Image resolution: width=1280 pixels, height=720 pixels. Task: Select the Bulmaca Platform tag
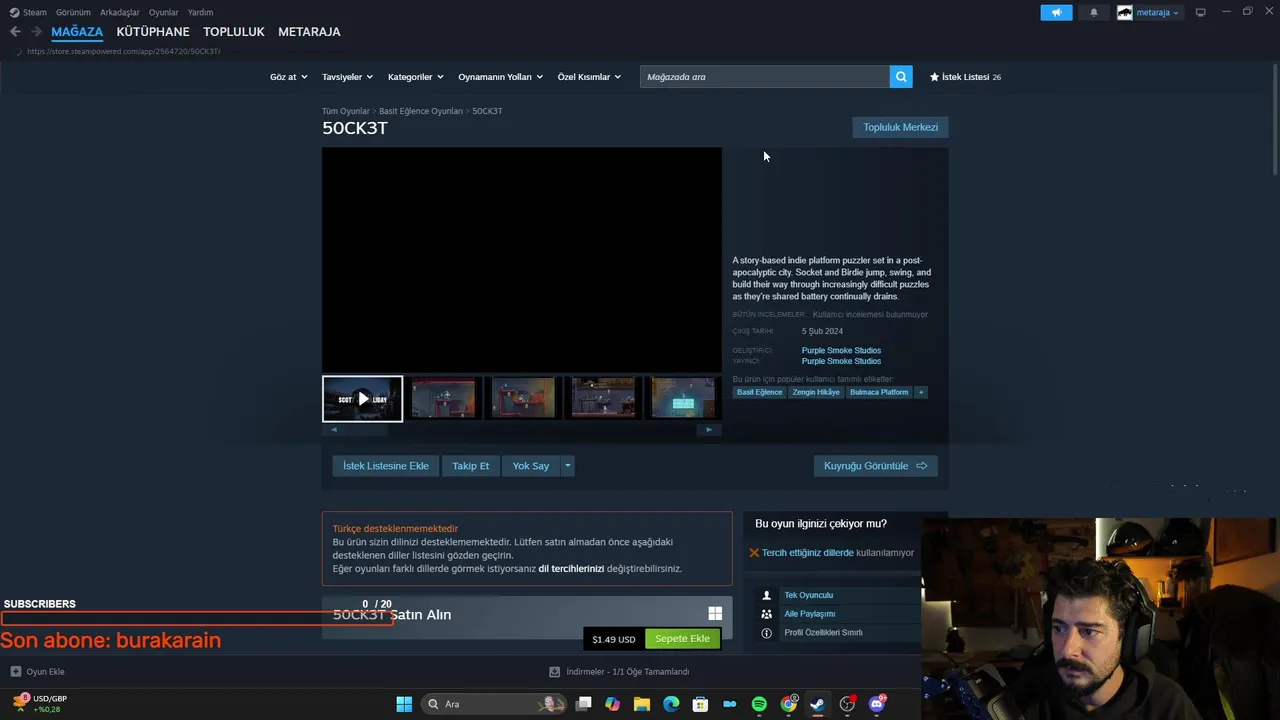click(879, 392)
